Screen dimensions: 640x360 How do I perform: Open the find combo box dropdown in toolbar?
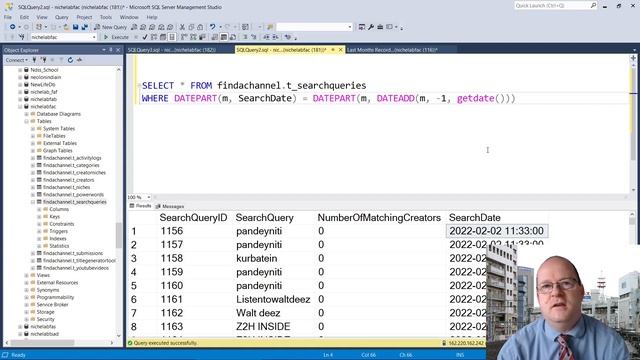coord(350,27)
